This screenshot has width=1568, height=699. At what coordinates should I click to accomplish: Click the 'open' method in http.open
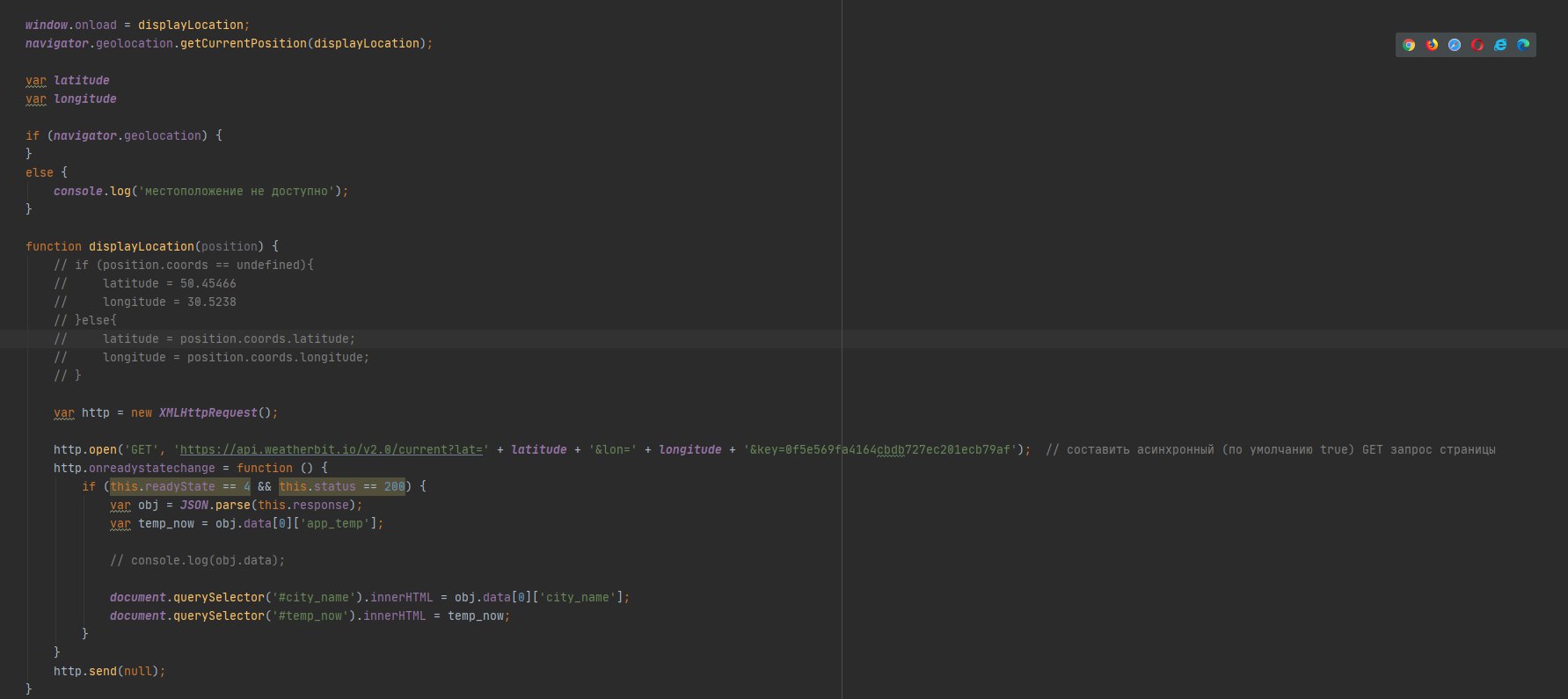point(103,449)
